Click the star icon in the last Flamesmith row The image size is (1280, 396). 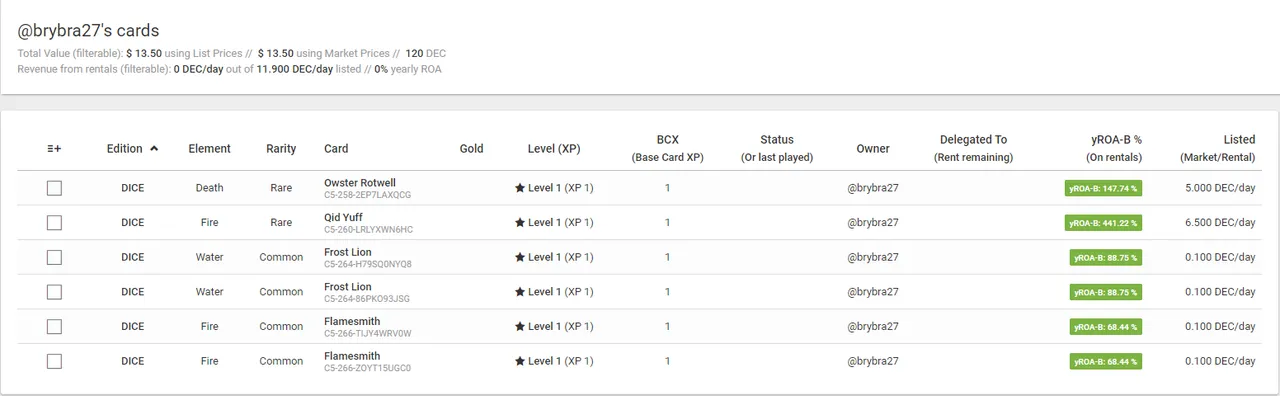tap(520, 361)
